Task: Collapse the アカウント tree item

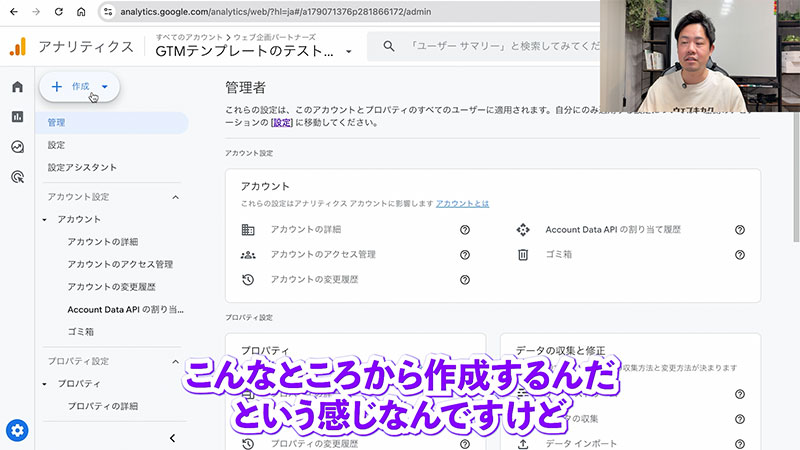Action: [x=45, y=219]
